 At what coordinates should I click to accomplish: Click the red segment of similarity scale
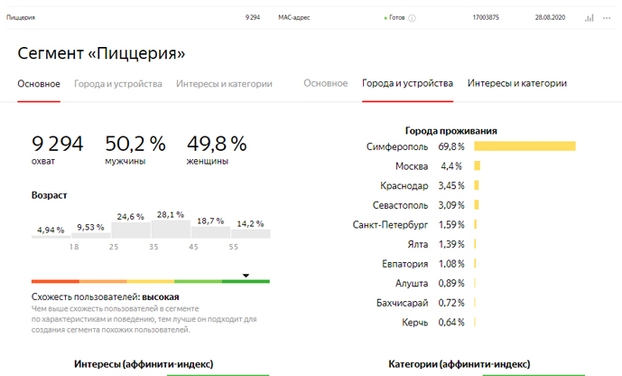56,281
